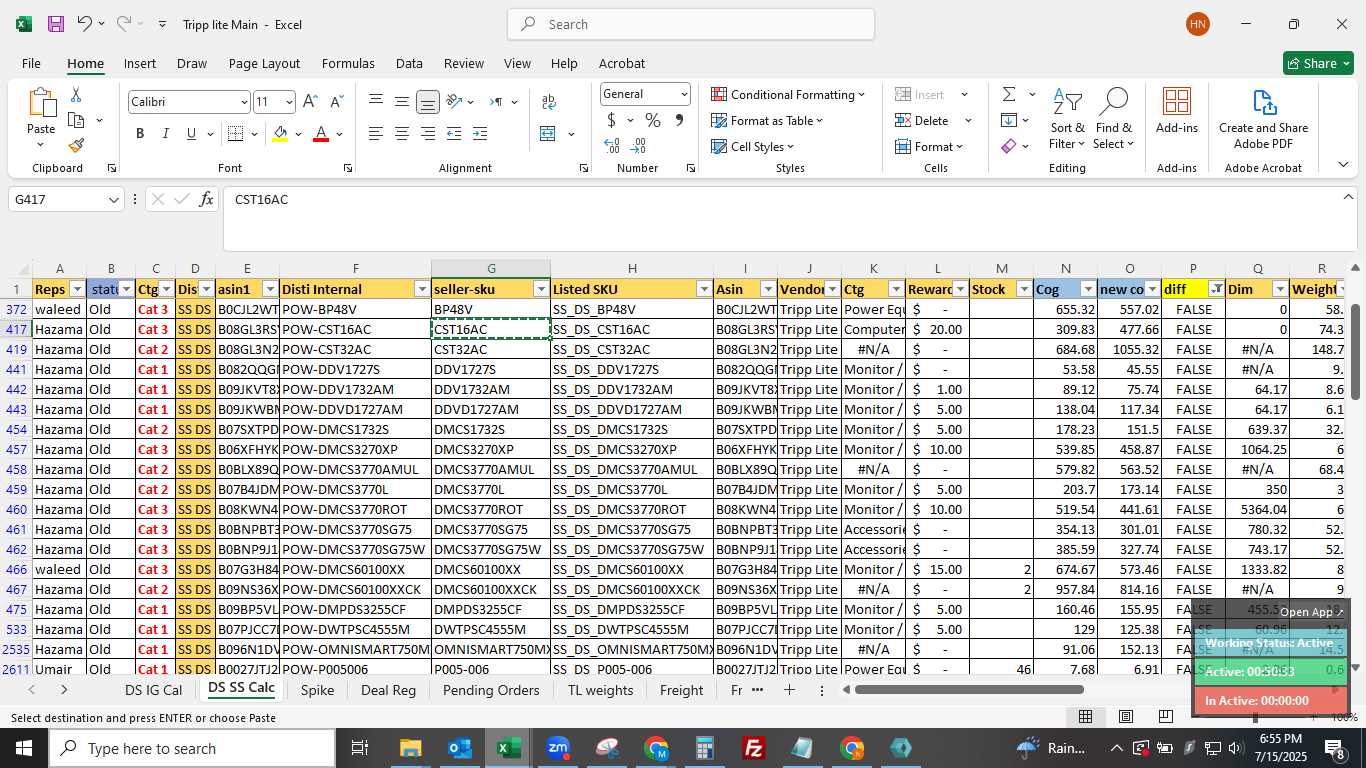The height and width of the screenshot is (768, 1366).
Task: Expand Conditional Formatting menu
Action: (x=788, y=94)
